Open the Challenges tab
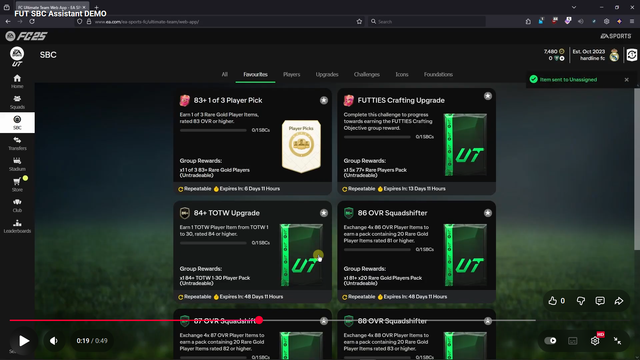Screen dimensions: 640x360 pyautogui.click(x=367, y=74)
